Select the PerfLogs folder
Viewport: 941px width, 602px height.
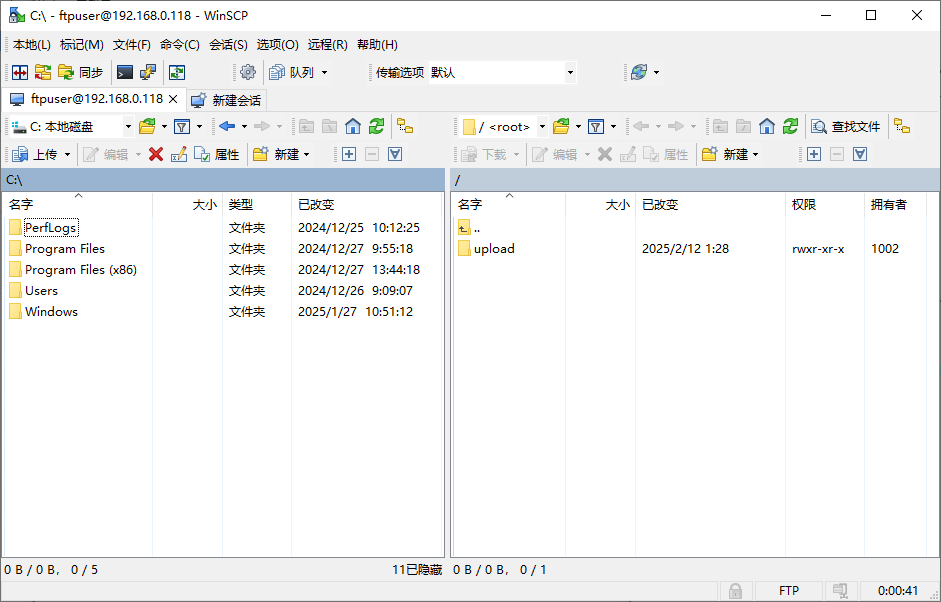(50, 228)
